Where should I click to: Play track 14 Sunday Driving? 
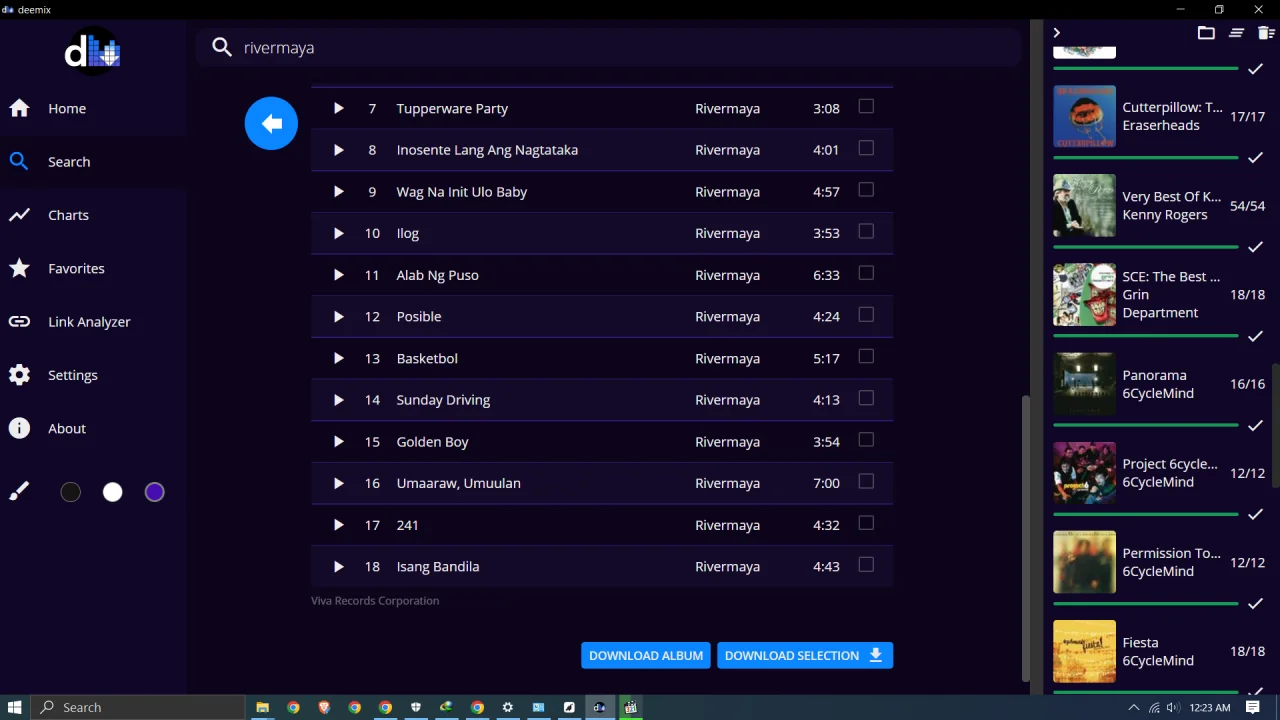(x=338, y=400)
